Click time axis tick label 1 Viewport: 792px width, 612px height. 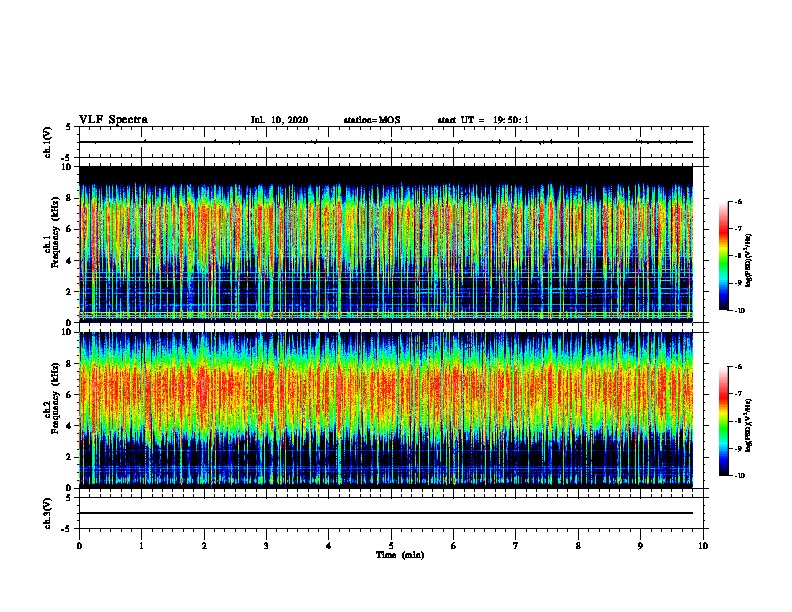141,546
